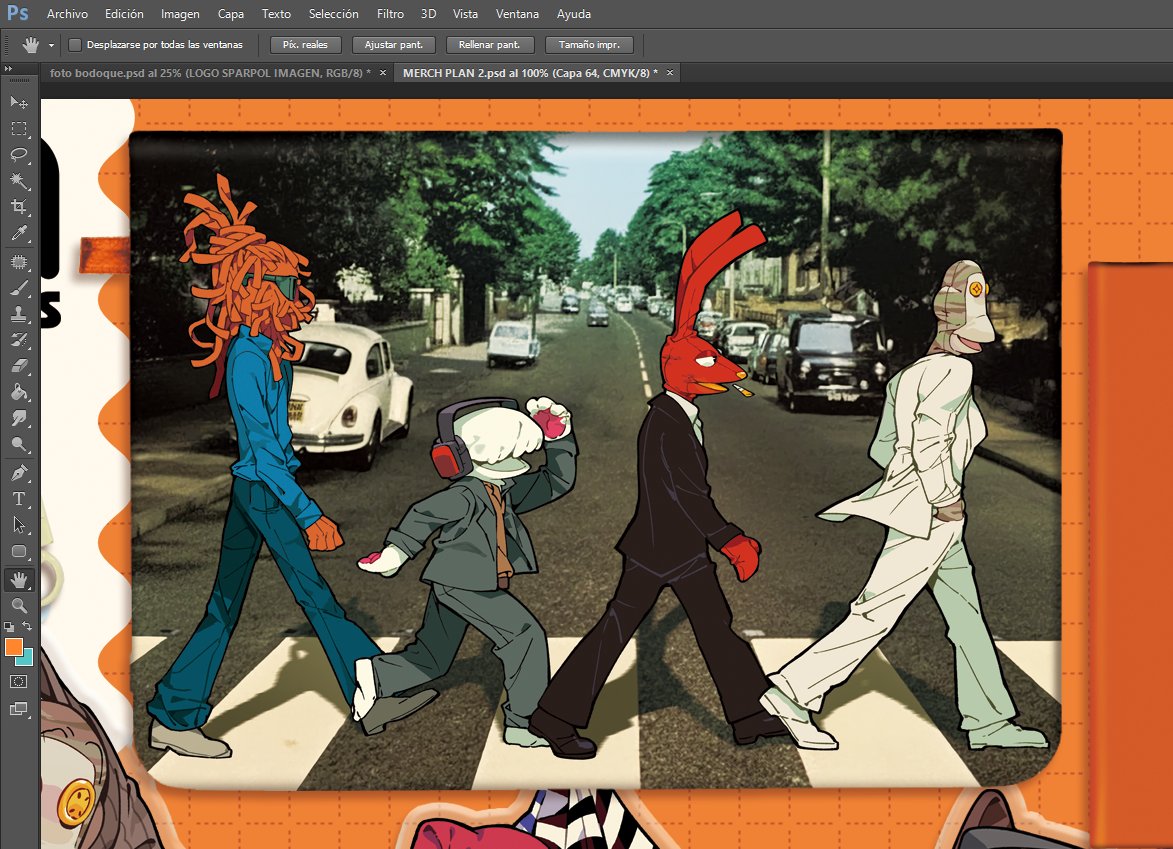The image size is (1173, 849).
Task: Close the MERCH PLAN 2.psd document tab
Action: pos(670,73)
